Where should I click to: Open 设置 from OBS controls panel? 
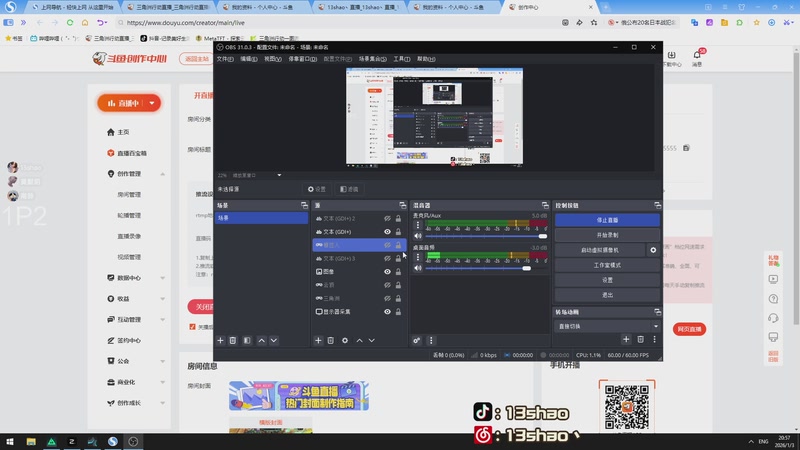(607, 280)
